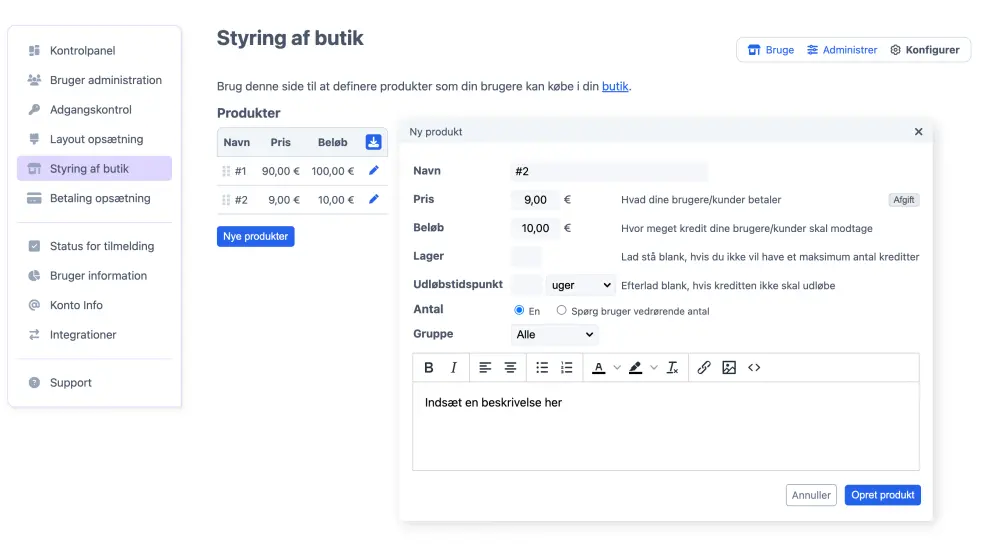984x546 pixels.
Task: Click the Italic formatting icon
Action: tap(453, 368)
